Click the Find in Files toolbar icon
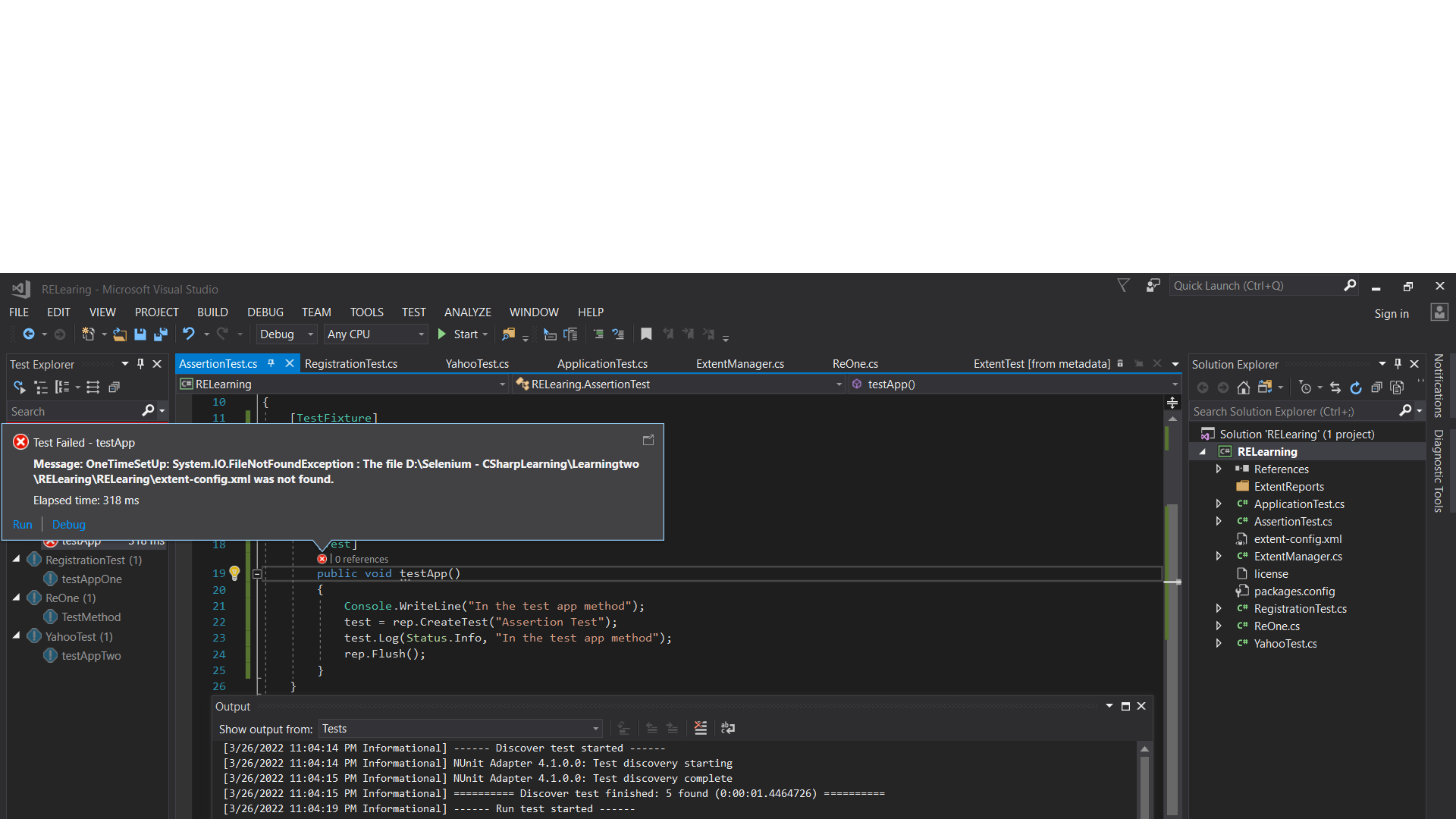The height and width of the screenshot is (819, 1456). (x=509, y=334)
